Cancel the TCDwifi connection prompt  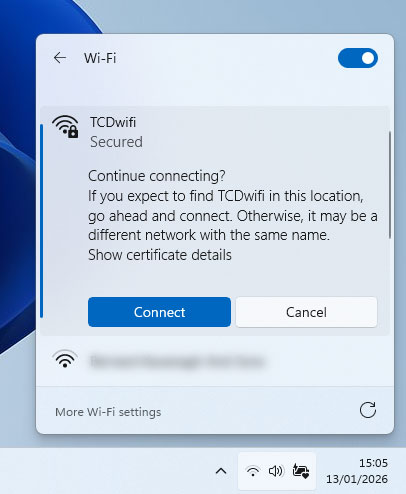(x=306, y=312)
